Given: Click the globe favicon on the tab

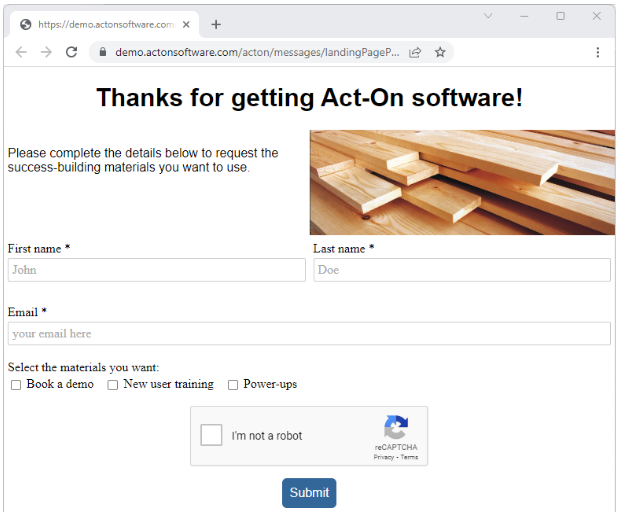Looking at the screenshot, I should pos(26,24).
